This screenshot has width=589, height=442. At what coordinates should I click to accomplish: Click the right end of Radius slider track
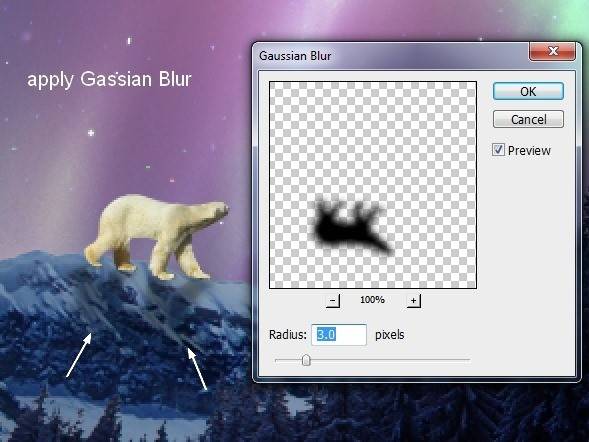pyautogui.click(x=467, y=360)
